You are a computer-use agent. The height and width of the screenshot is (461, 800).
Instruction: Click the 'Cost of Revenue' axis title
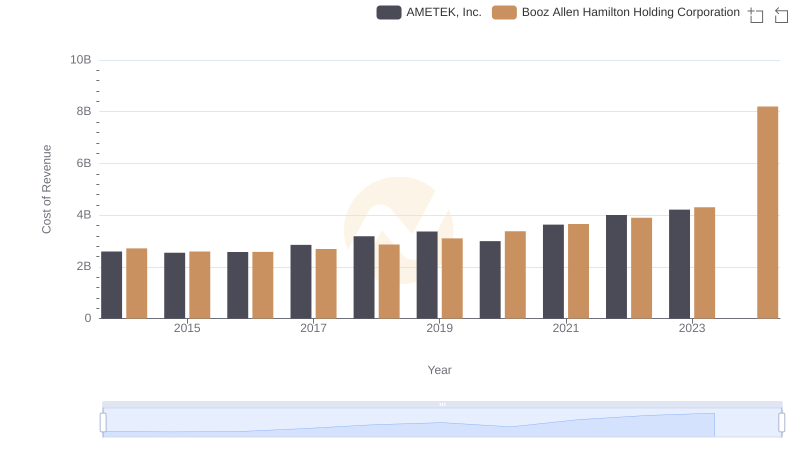coord(46,189)
